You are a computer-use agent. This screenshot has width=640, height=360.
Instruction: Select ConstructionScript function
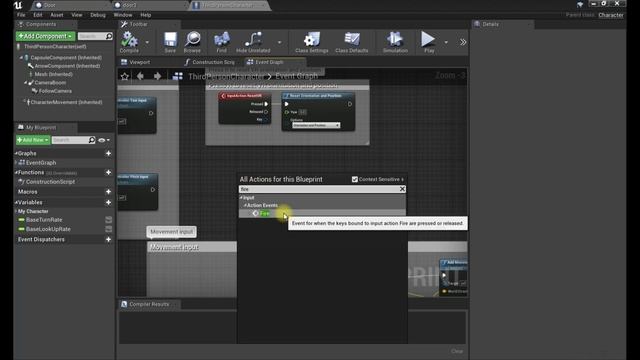click(50, 182)
